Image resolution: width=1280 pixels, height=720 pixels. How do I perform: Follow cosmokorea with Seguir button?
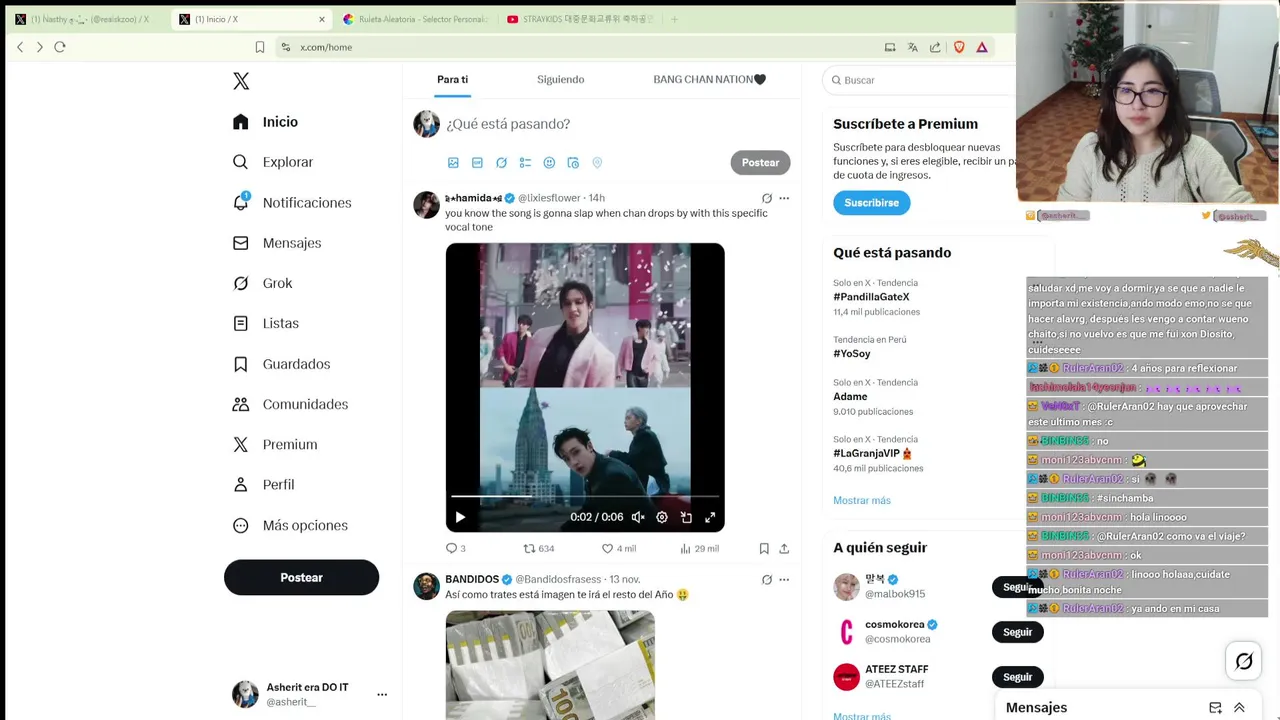click(1017, 632)
